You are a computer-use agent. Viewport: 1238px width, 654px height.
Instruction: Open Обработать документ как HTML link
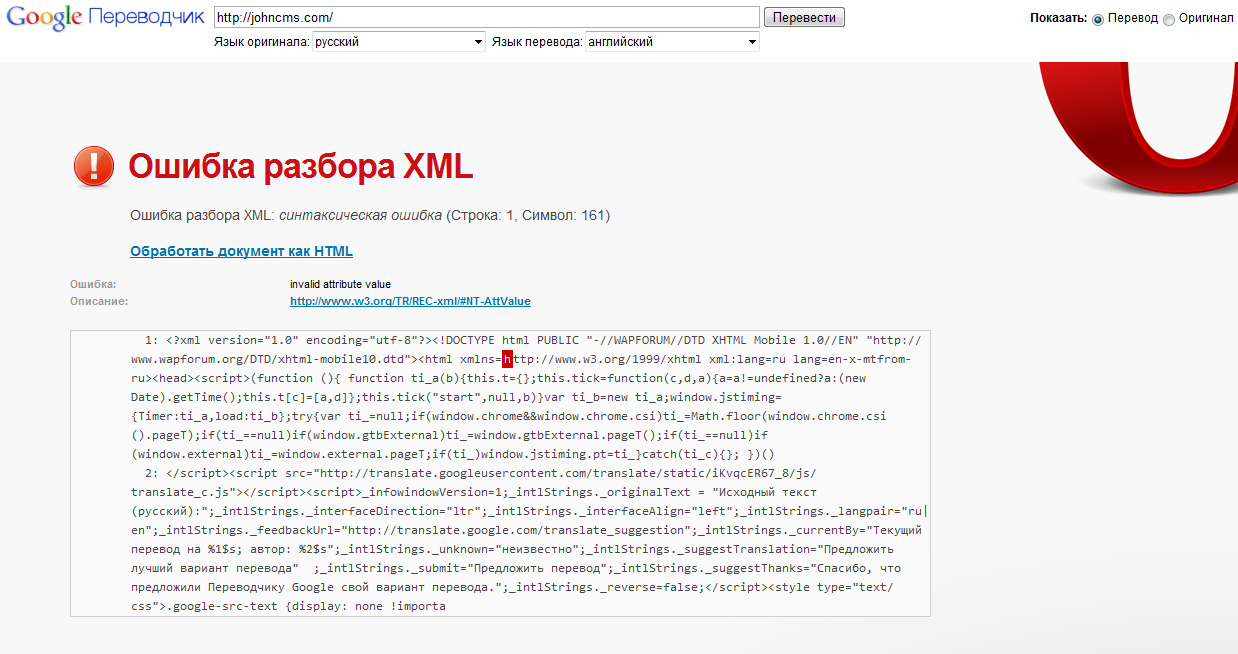[x=241, y=251]
